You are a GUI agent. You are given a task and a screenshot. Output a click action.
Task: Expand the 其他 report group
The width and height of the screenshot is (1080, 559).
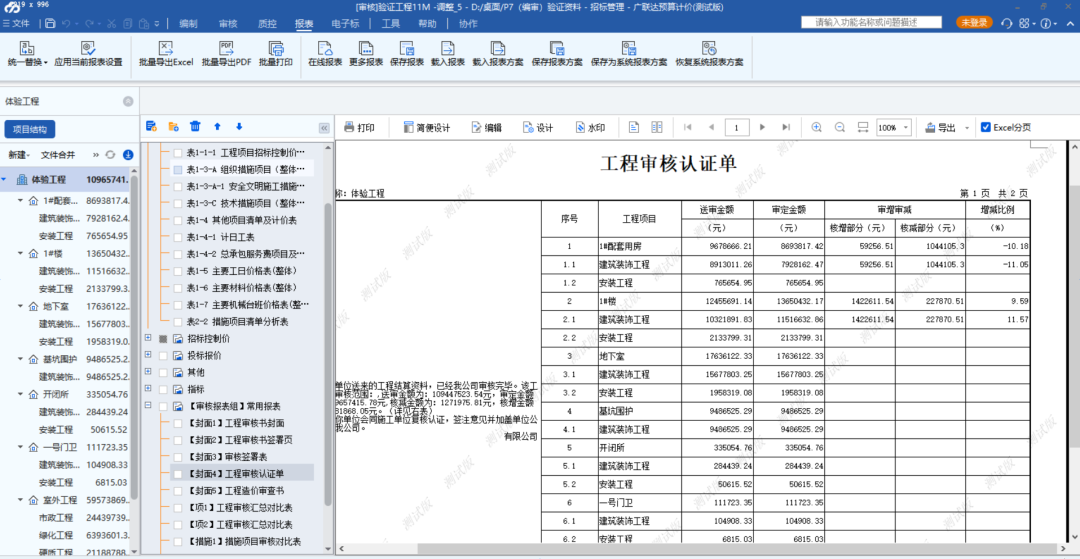click(148, 372)
